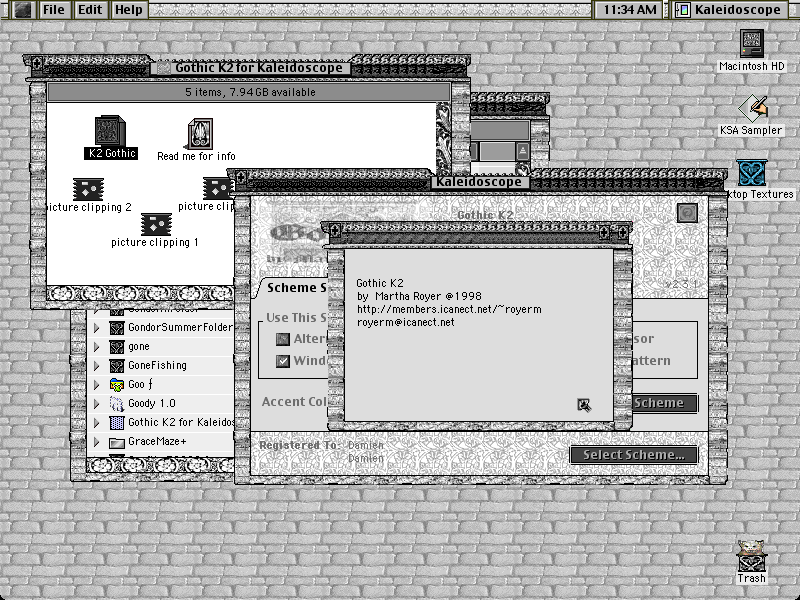Viewport: 800px width, 600px height.
Task: Click the 11:34 AM menu bar clock
Action: [630, 10]
